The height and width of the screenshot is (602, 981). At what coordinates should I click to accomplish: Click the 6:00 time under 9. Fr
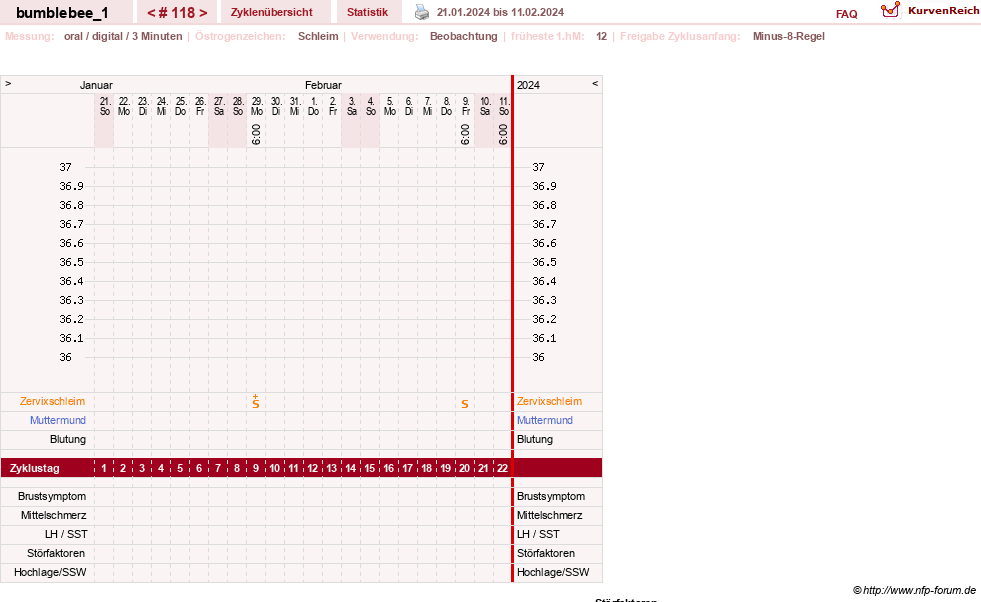[465, 134]
